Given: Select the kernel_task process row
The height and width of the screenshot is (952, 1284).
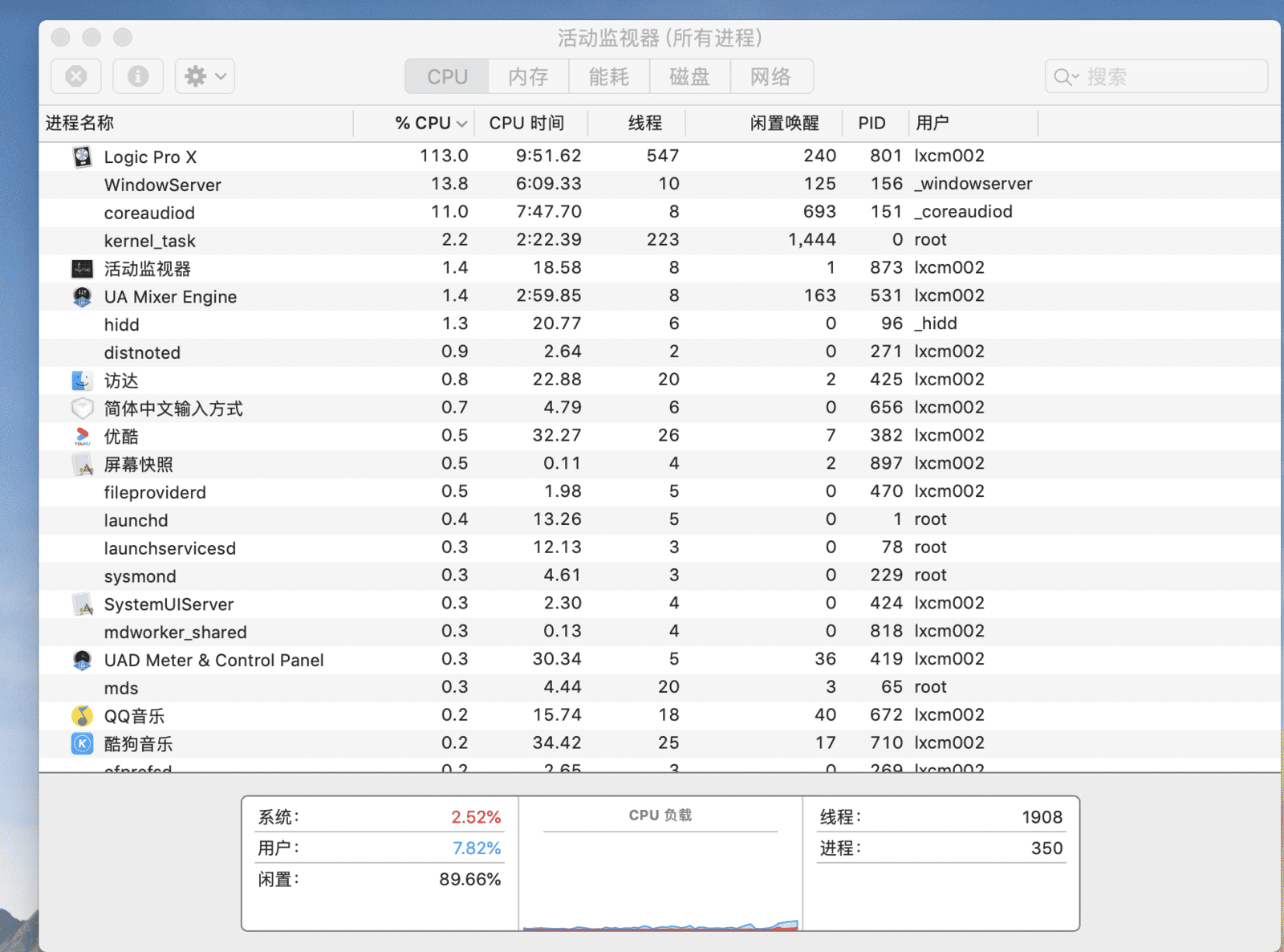Looking at the screenshot, I should click(660, 241).
